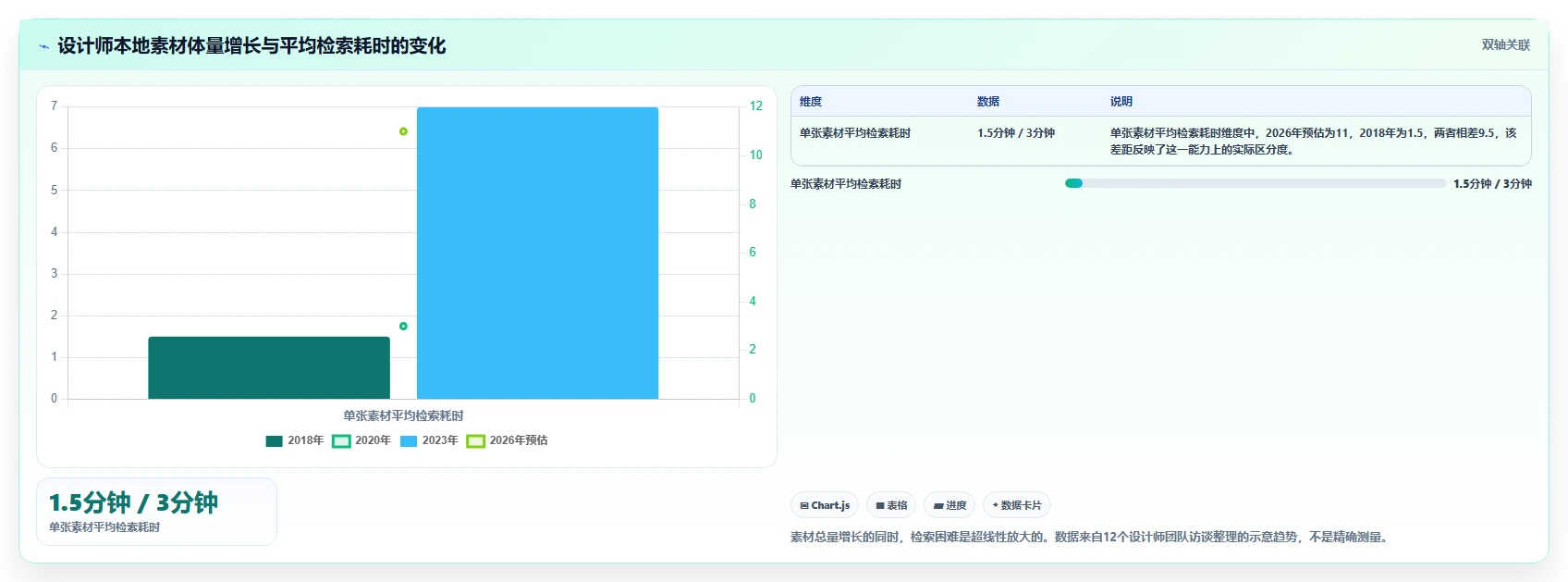Click the 1.5分钟 / 3分钟 data card value
Image resolution: width=1568 pixels, height=582 pixels.
(x=133, y=502)
